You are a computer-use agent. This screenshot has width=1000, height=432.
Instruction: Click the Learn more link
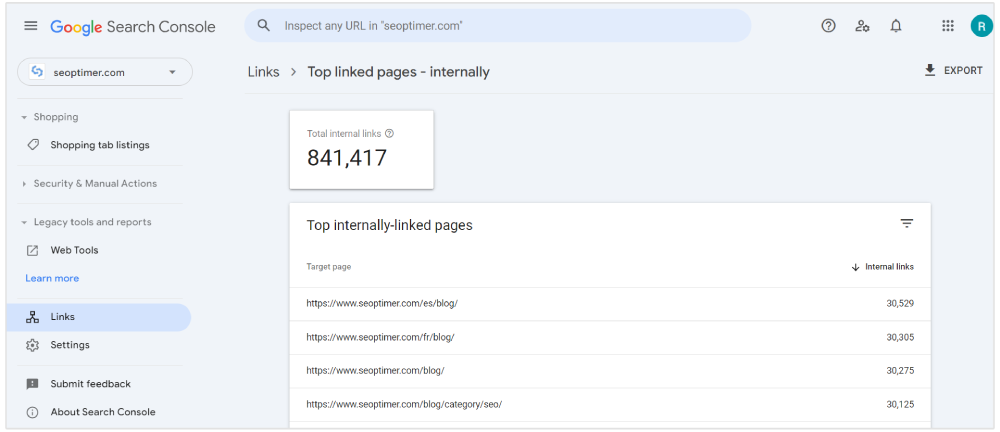(x=52, y=278)
